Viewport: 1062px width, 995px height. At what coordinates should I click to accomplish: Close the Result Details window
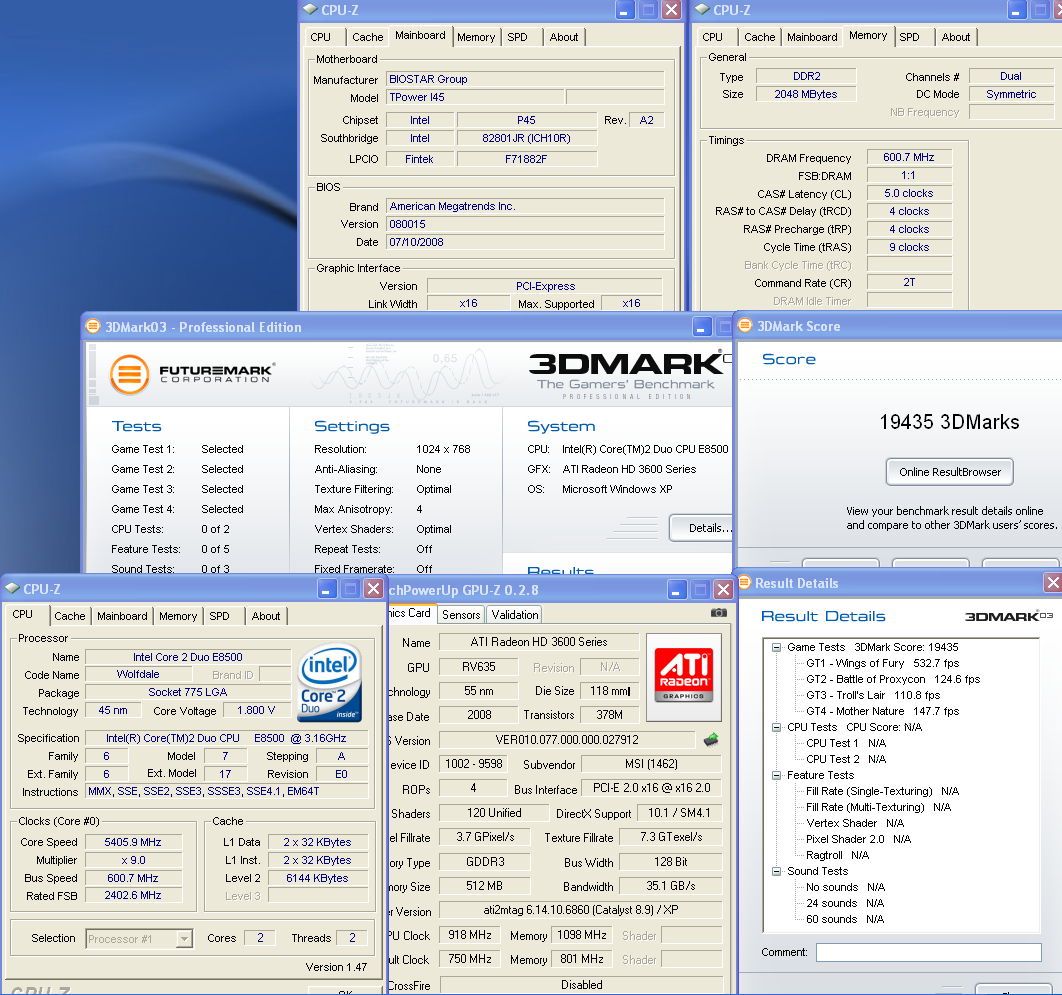coord(1052,583)
